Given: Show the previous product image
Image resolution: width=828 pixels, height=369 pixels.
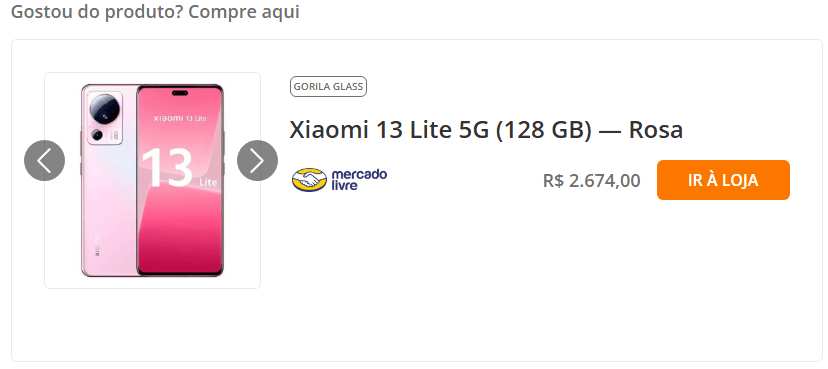Looking at the screenshot, I should [44, 160].
